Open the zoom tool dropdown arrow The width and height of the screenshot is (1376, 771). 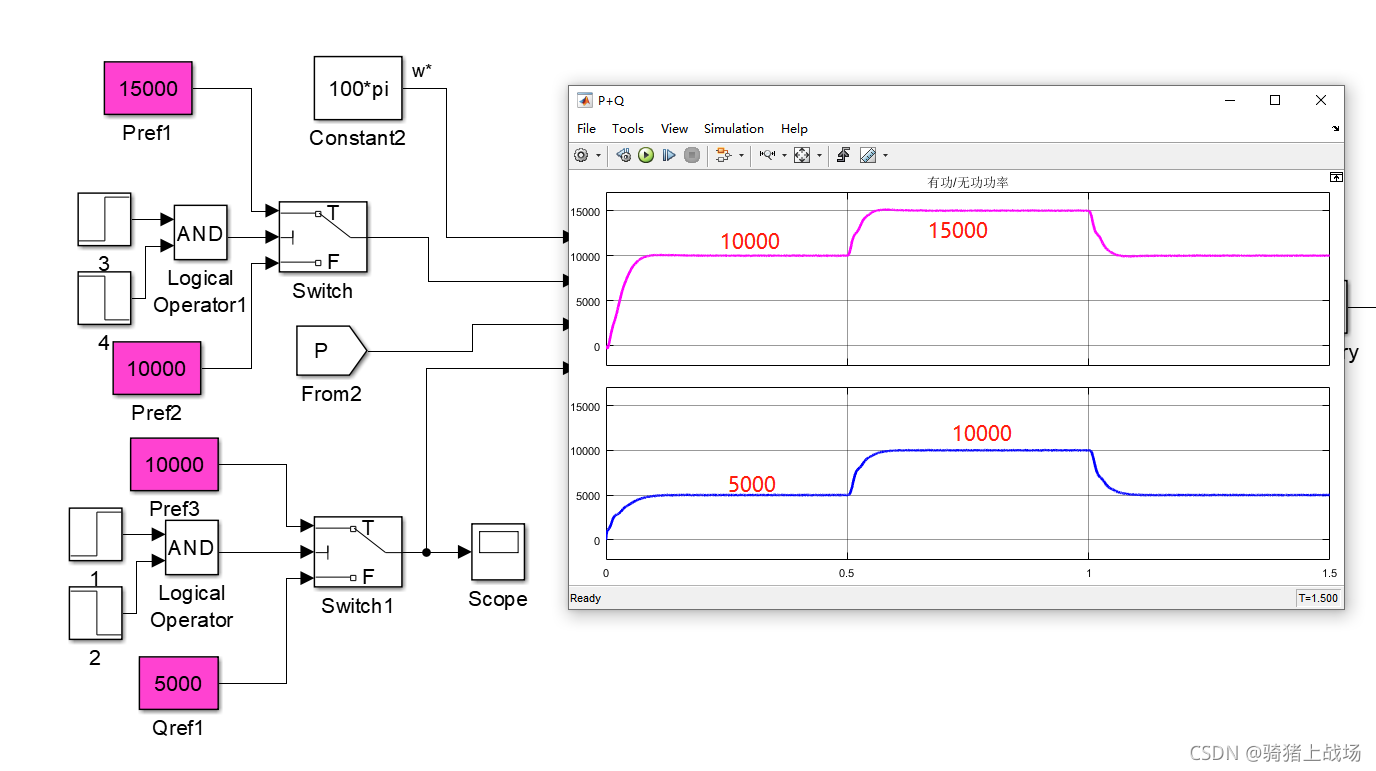[785, 155]
